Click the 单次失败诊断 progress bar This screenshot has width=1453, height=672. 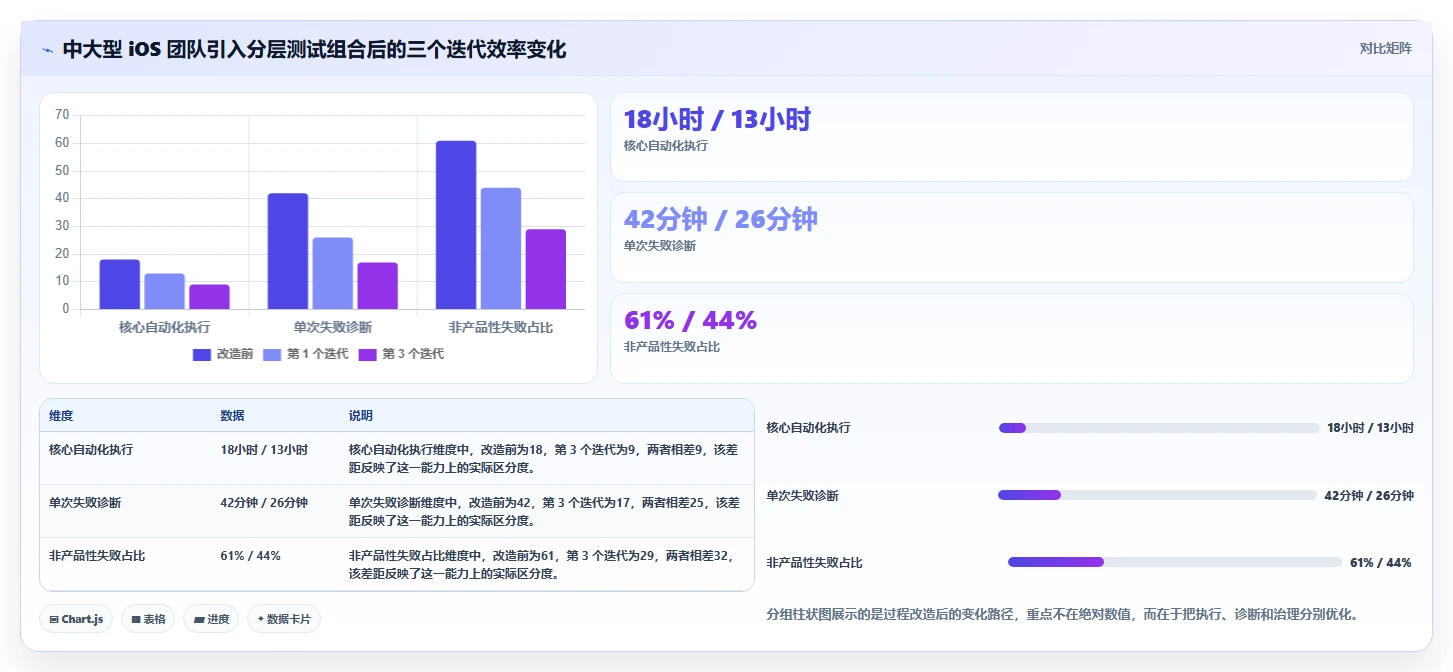pyautogui.click(x=1157, y=495)
